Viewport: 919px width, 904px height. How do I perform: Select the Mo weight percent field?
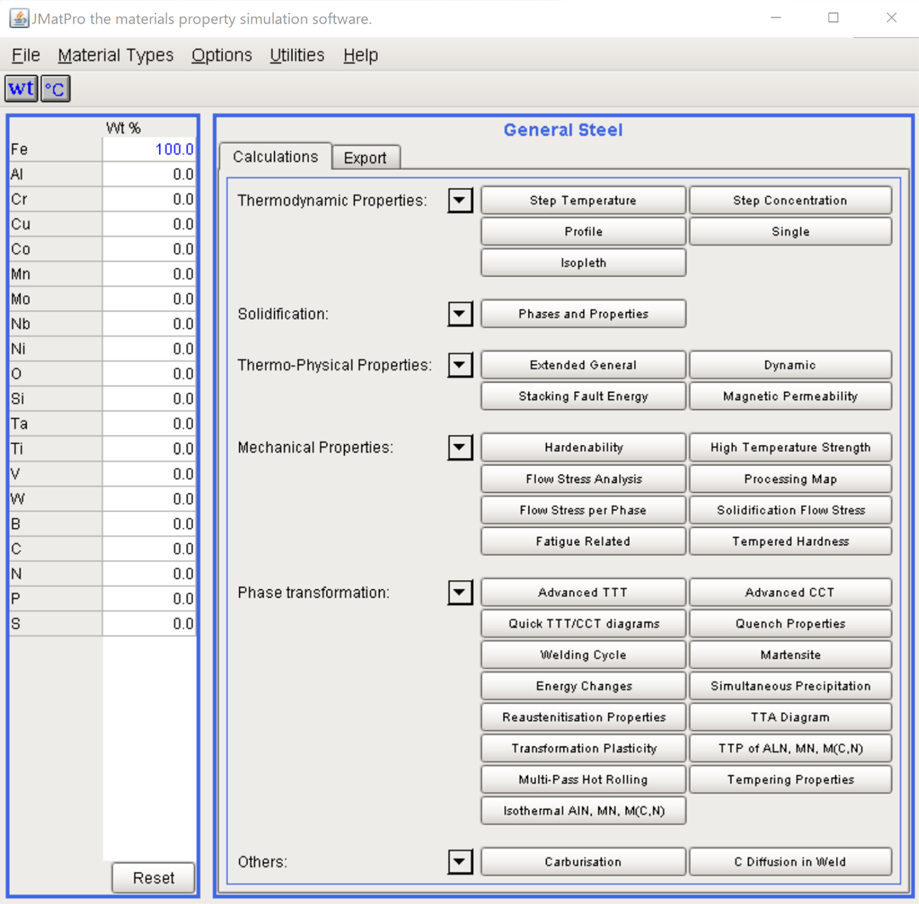(149, 299)
